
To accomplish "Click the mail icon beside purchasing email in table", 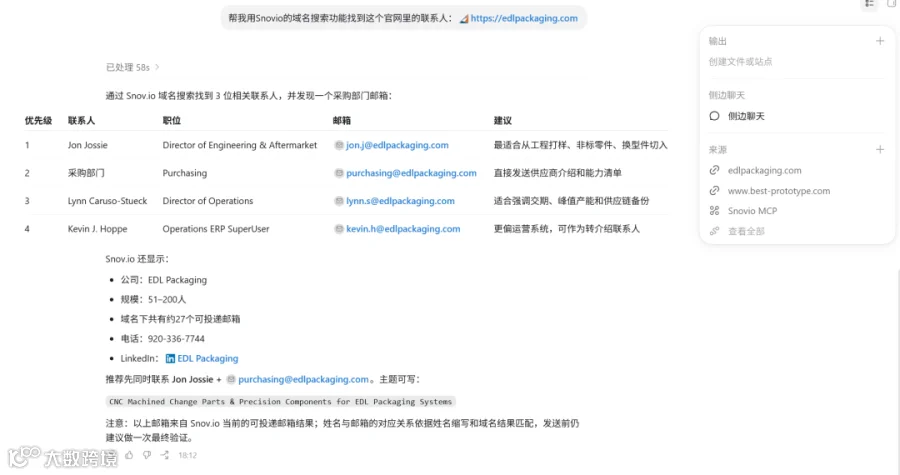I will [x=339, y=173].
